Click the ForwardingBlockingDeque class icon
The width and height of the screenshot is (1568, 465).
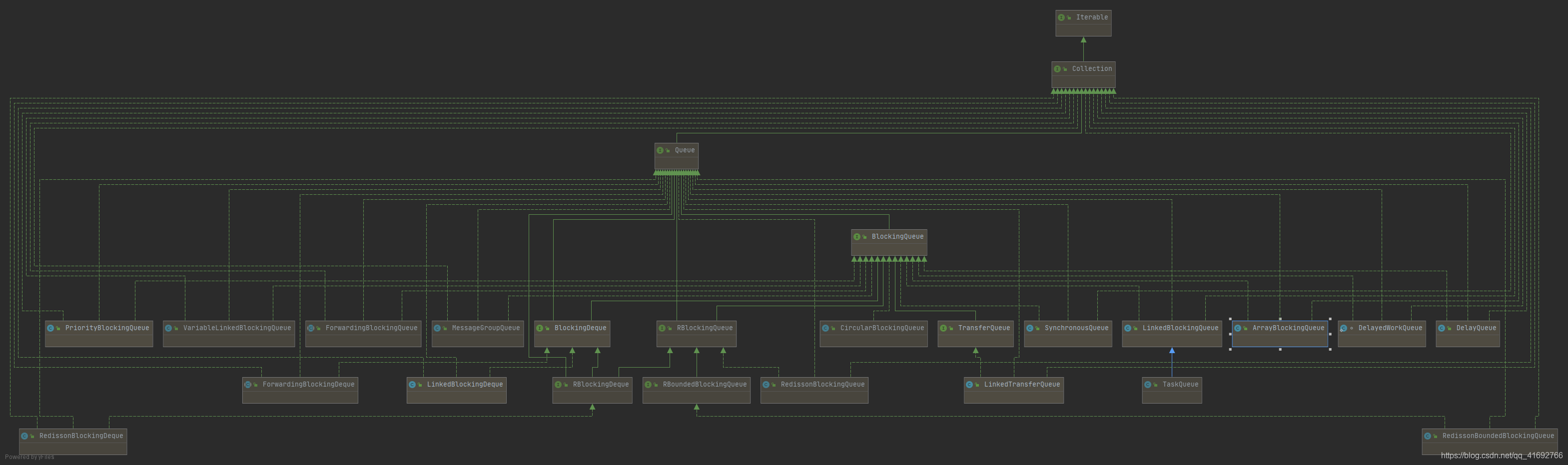pos(248,385)
